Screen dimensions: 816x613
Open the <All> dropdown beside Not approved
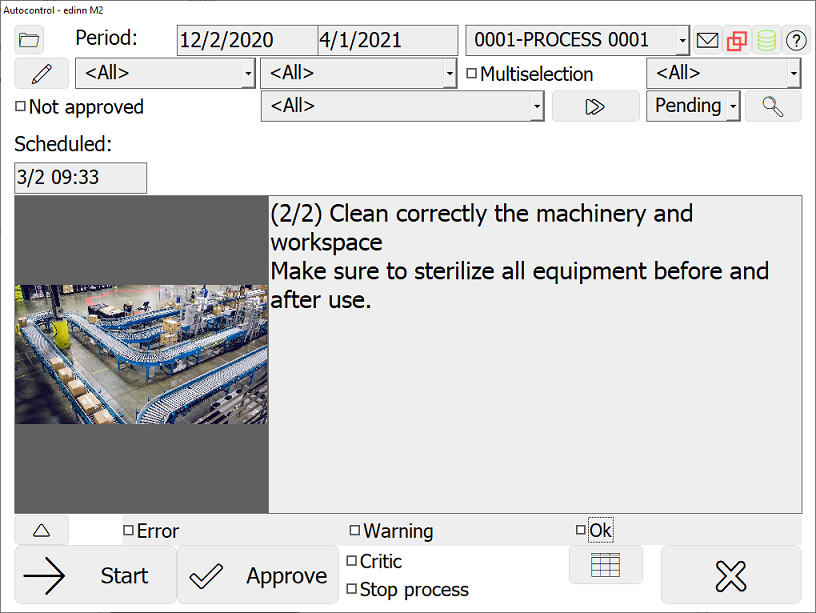pos(402,106)
